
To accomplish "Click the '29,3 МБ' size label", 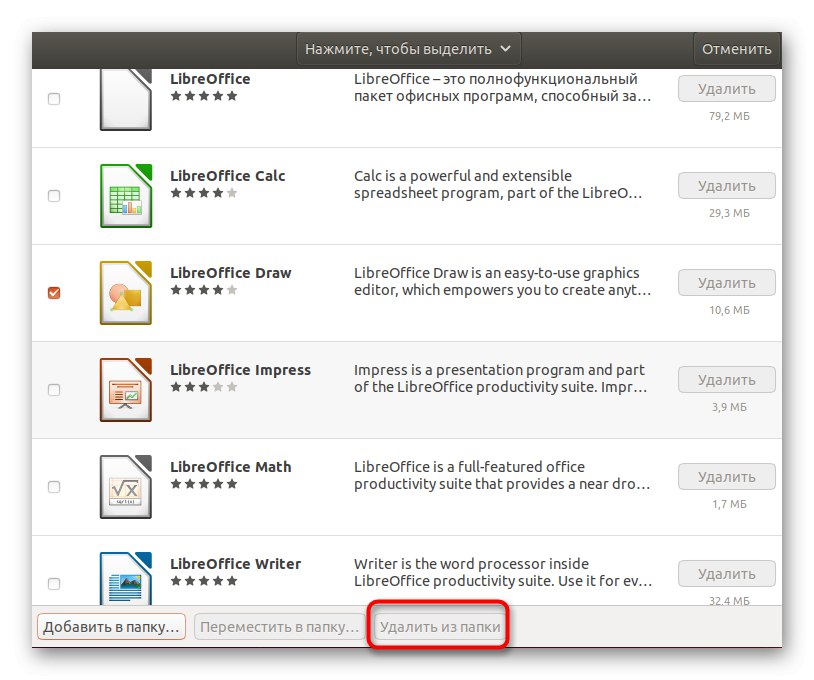I will point(729,213).
